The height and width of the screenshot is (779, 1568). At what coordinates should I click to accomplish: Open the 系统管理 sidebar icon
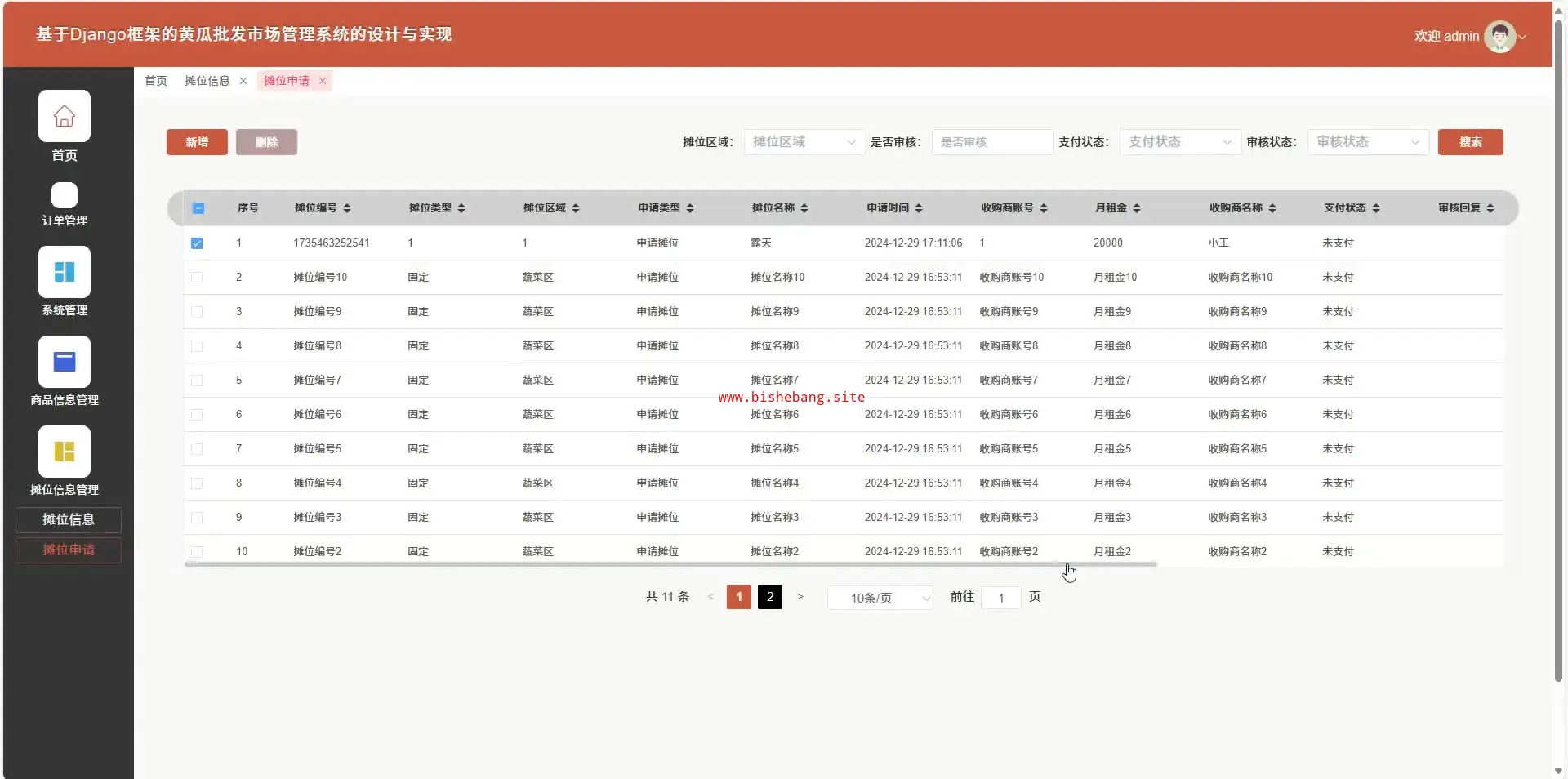pos(65,272)
